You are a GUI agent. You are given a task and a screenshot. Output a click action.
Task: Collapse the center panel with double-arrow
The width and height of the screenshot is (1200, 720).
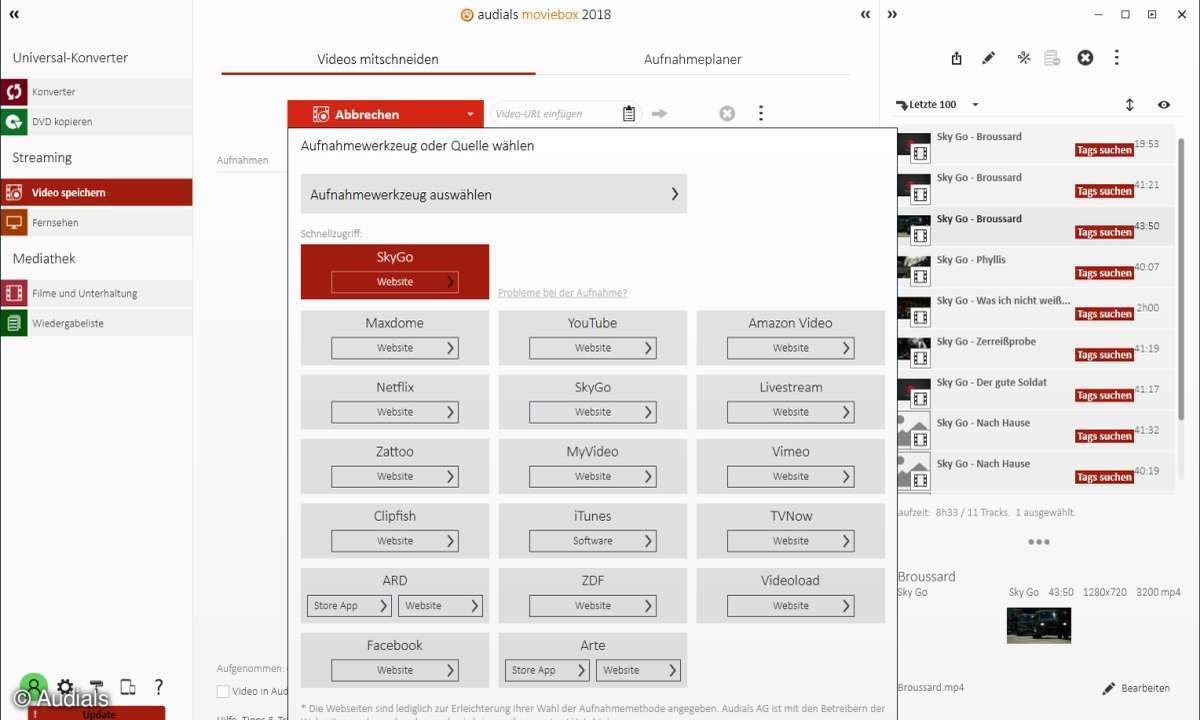coord(866,15)
